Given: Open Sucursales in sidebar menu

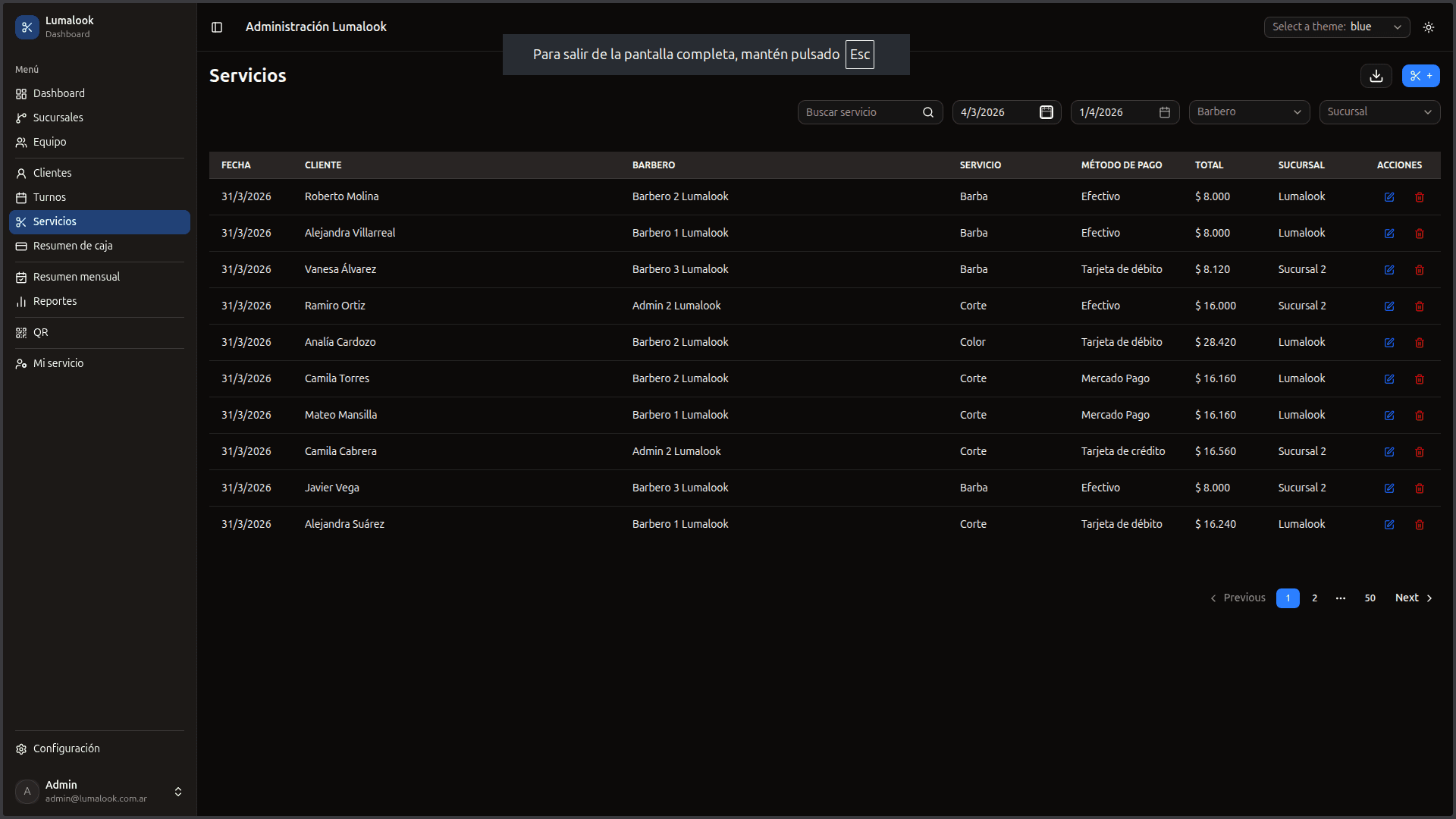Looking at the screenshot, I should tap(99, 118).
